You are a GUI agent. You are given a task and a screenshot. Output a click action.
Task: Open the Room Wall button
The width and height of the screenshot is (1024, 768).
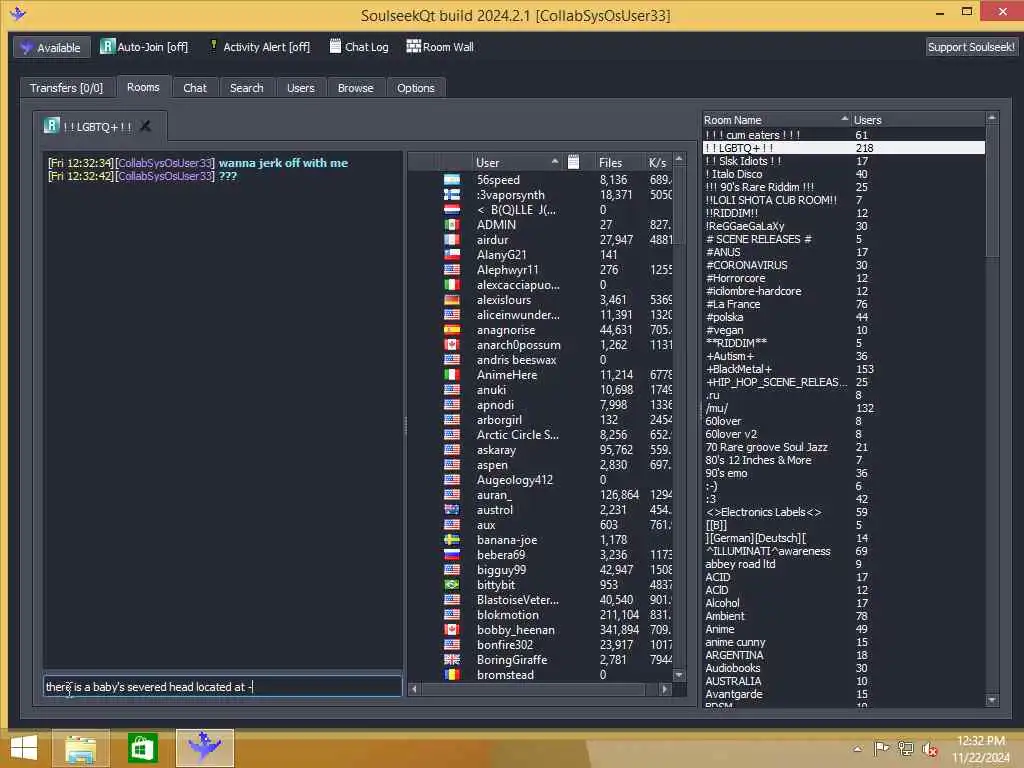[x=440, y=47]
